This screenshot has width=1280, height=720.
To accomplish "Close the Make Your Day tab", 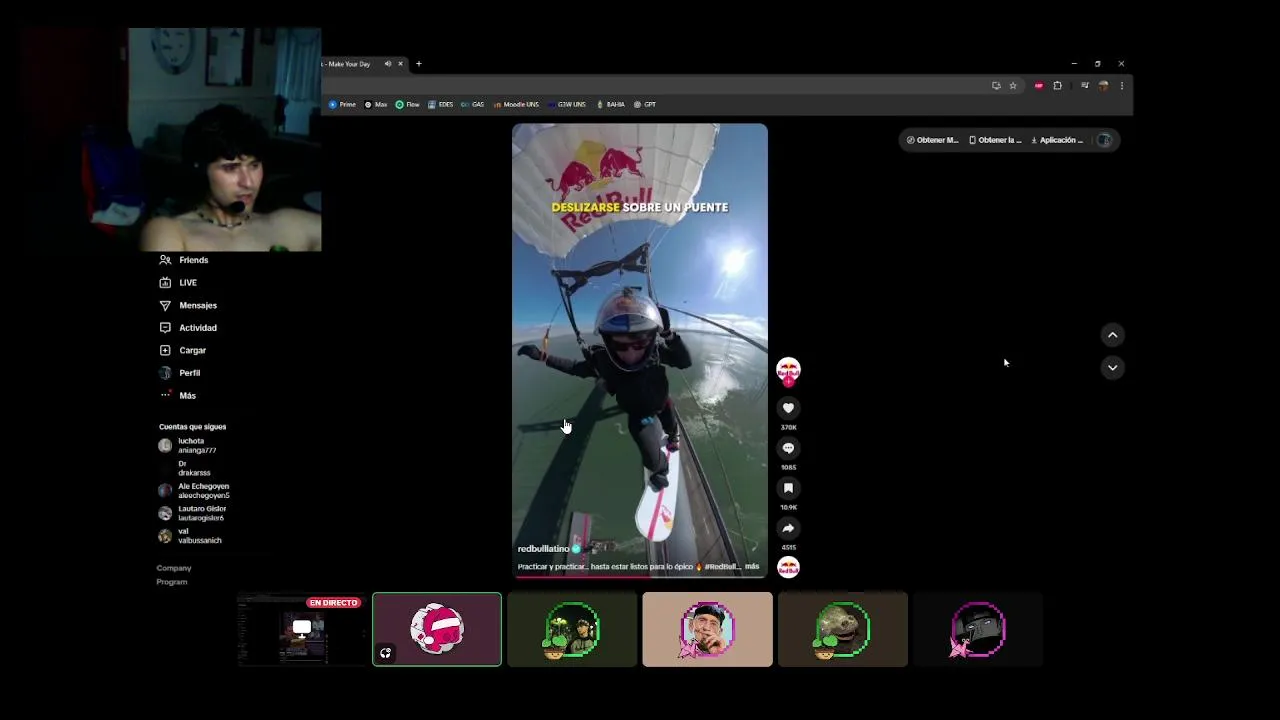I will click(x=400, y=64).
